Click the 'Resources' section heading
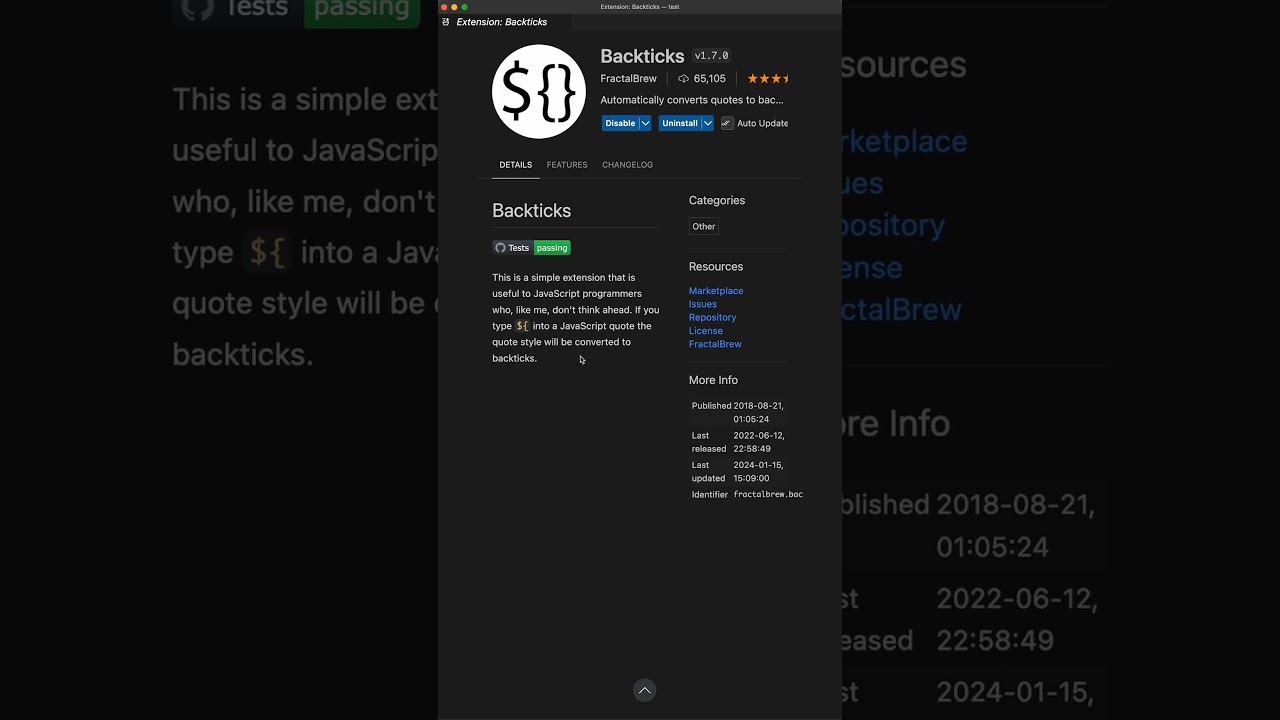The width and height of the screenshot is (1280, 720). (716, 267)
